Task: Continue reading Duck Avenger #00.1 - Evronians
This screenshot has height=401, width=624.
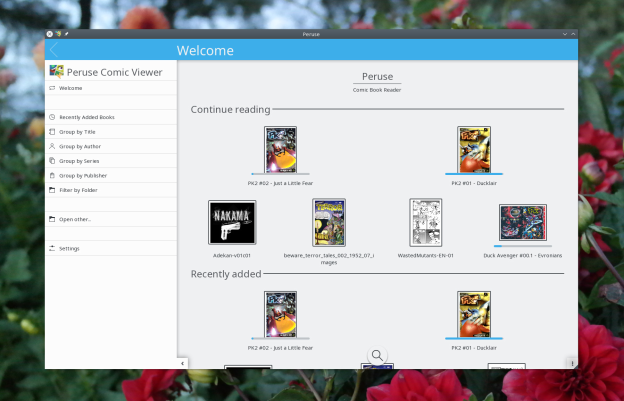Action: (522, 223)
